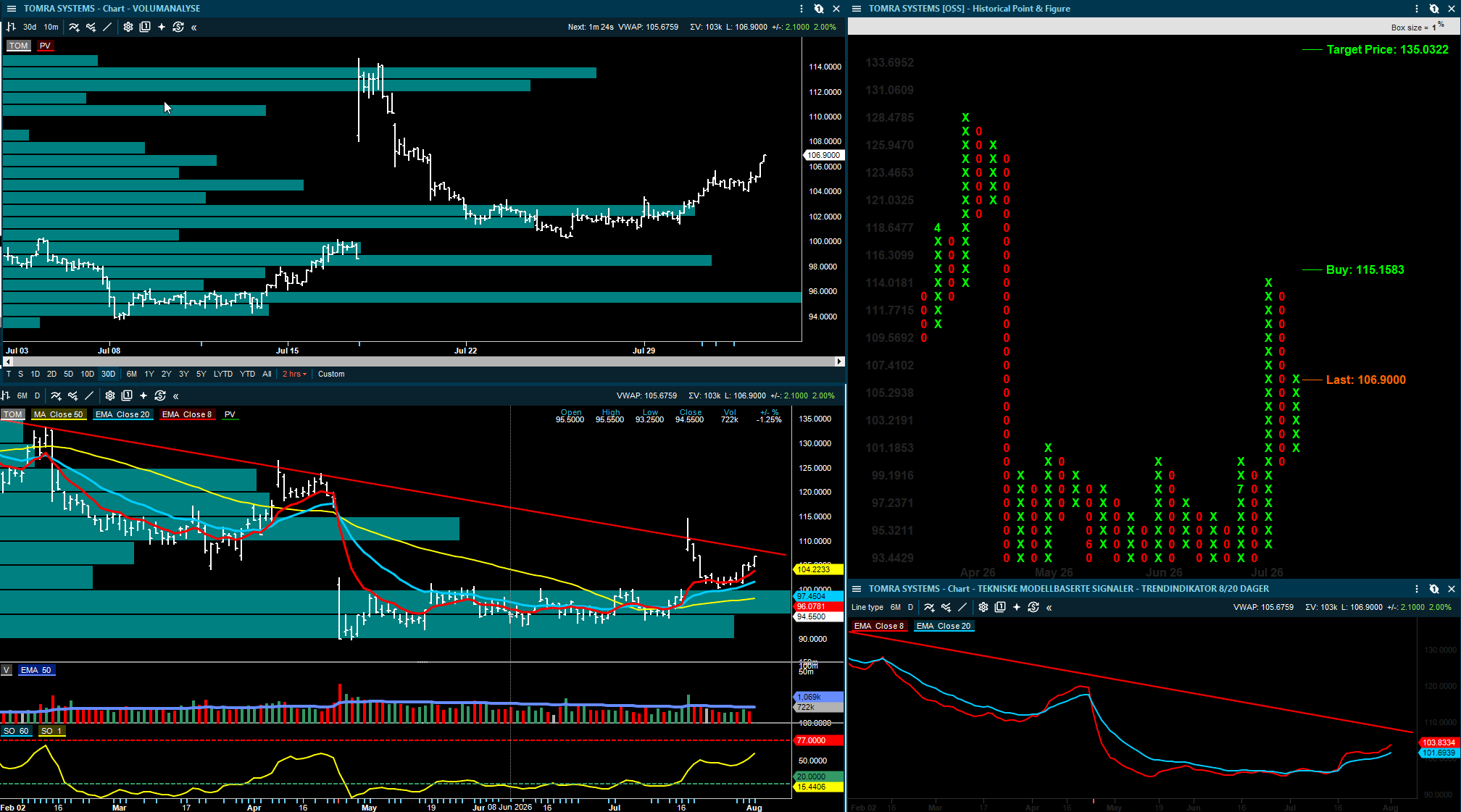Click sync icon in Trendindikator toolbar
This screenshot has width=1461, height=812.
click(x=1033, y=607)
